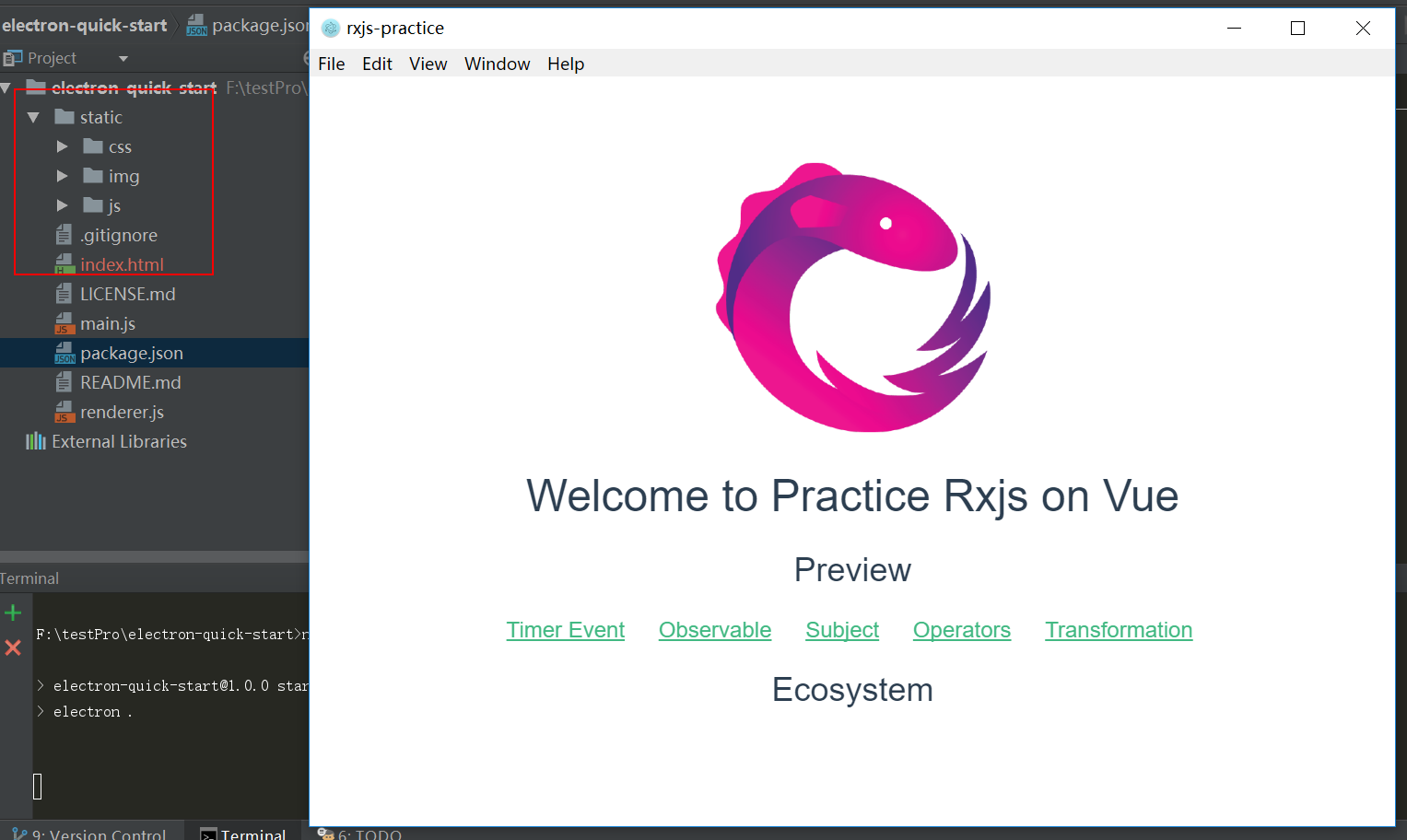Open the Window menu
1407x840 pixels.
(x=498, y=64)
